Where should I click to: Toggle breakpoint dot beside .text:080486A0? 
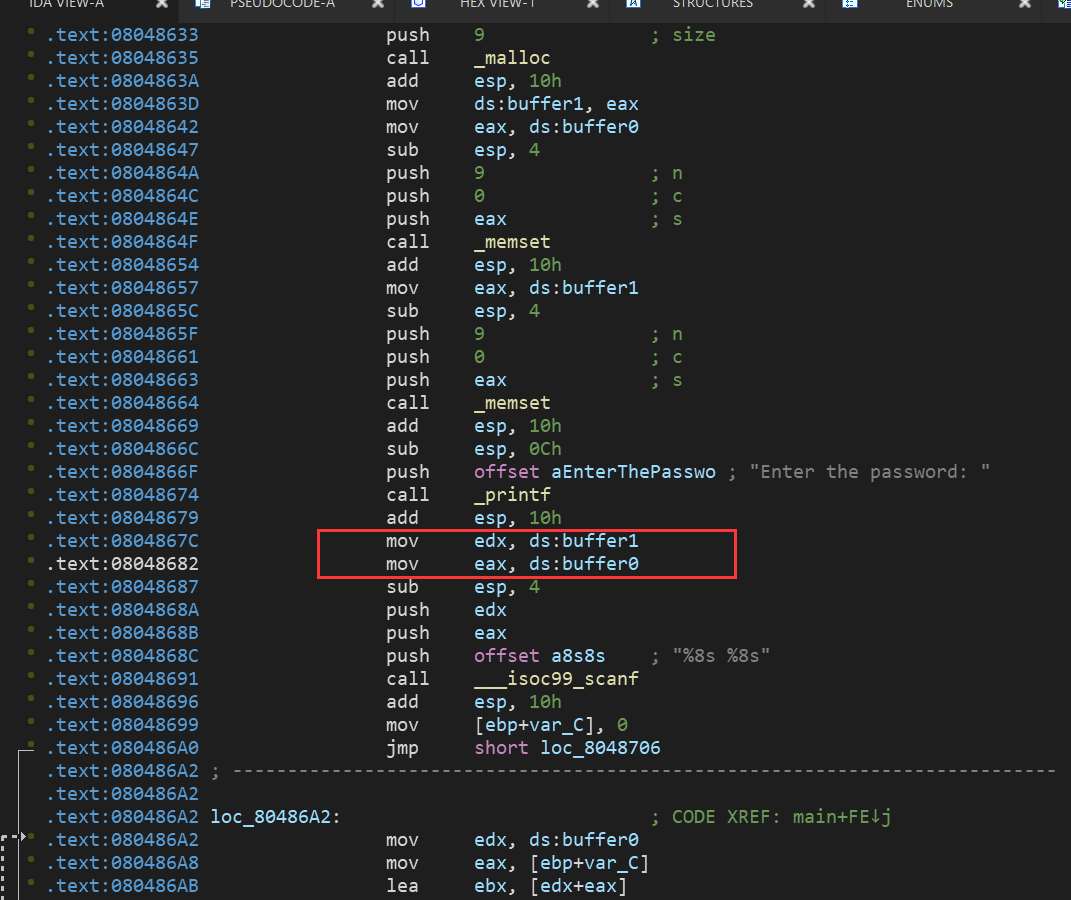pyautogui.click(x=31, y=744)
